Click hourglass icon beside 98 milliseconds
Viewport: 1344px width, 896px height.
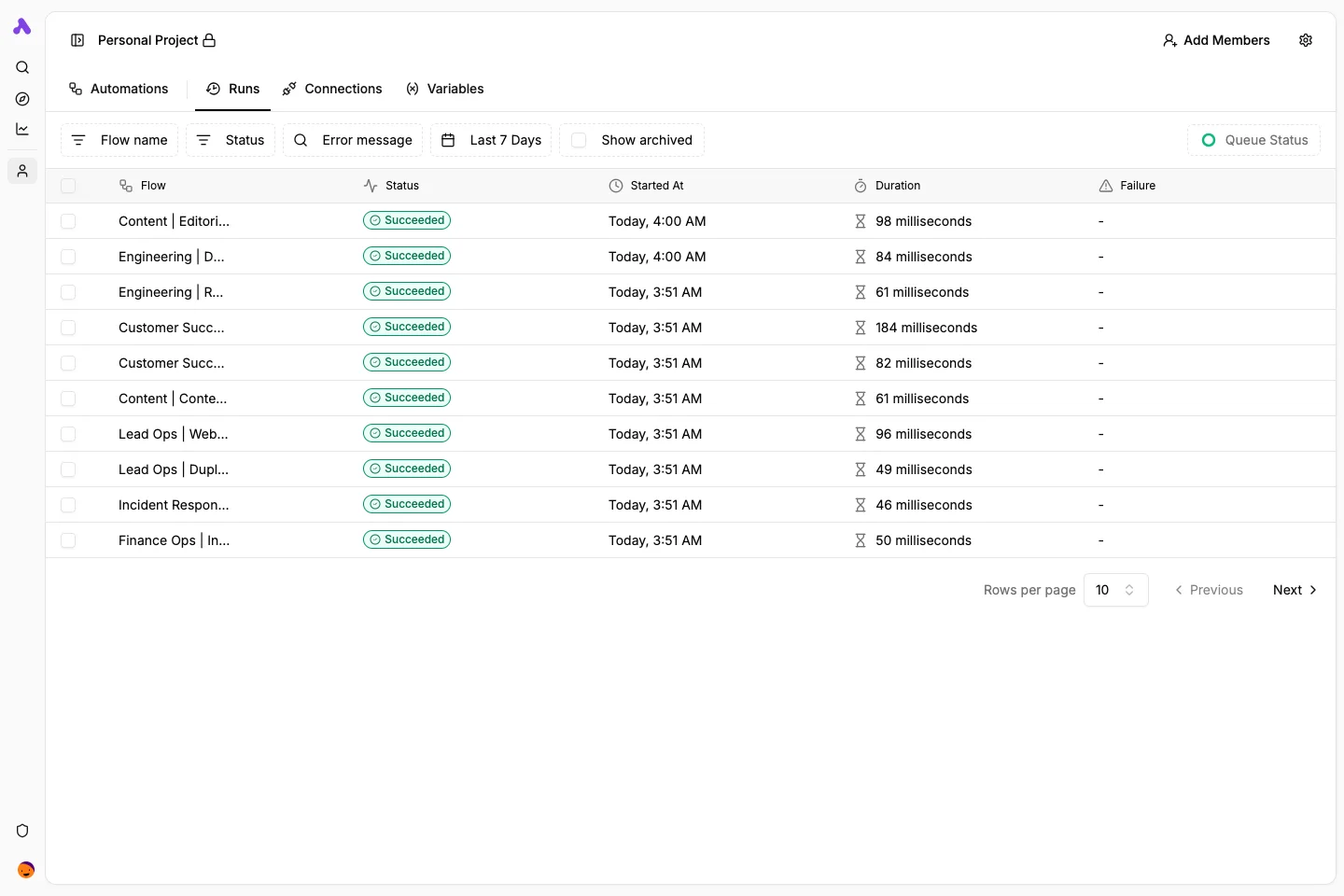pos(861,221)
